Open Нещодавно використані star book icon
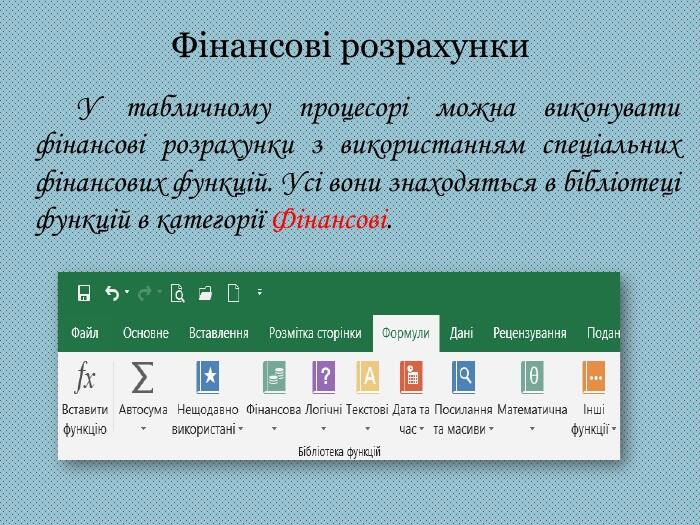The height and width of the screenshot is (525, 700). [x=208, y=378]
